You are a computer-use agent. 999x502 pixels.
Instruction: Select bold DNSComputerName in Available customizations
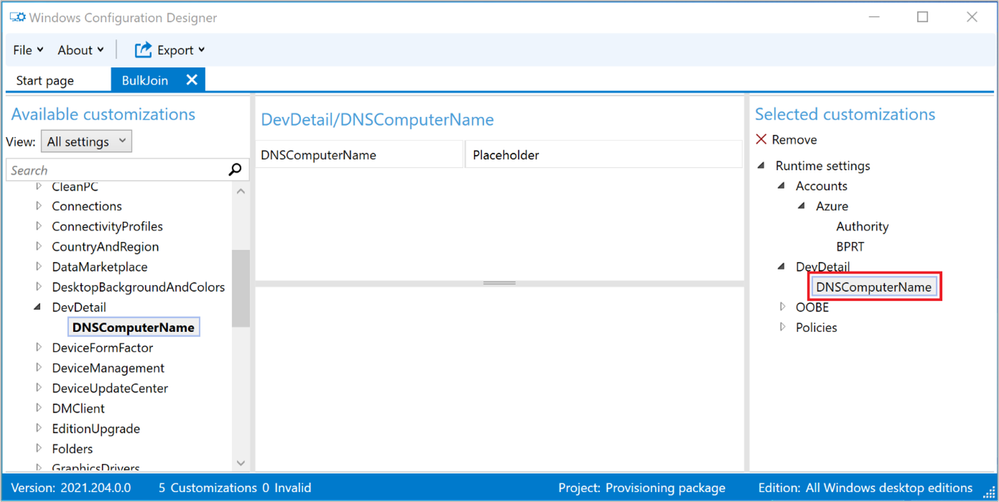point(133,327)
